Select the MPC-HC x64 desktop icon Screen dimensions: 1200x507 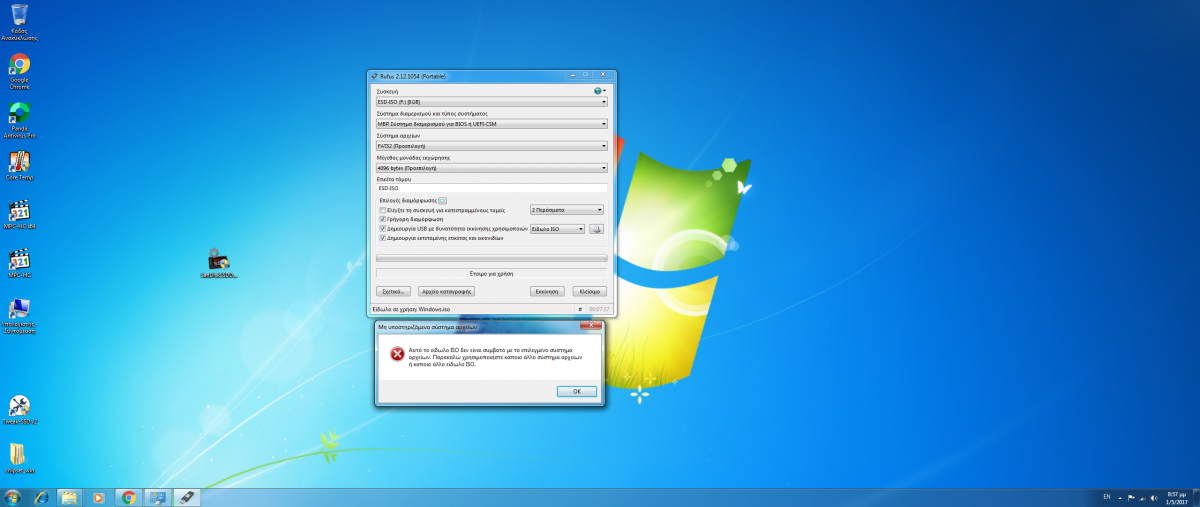point(19,216)
